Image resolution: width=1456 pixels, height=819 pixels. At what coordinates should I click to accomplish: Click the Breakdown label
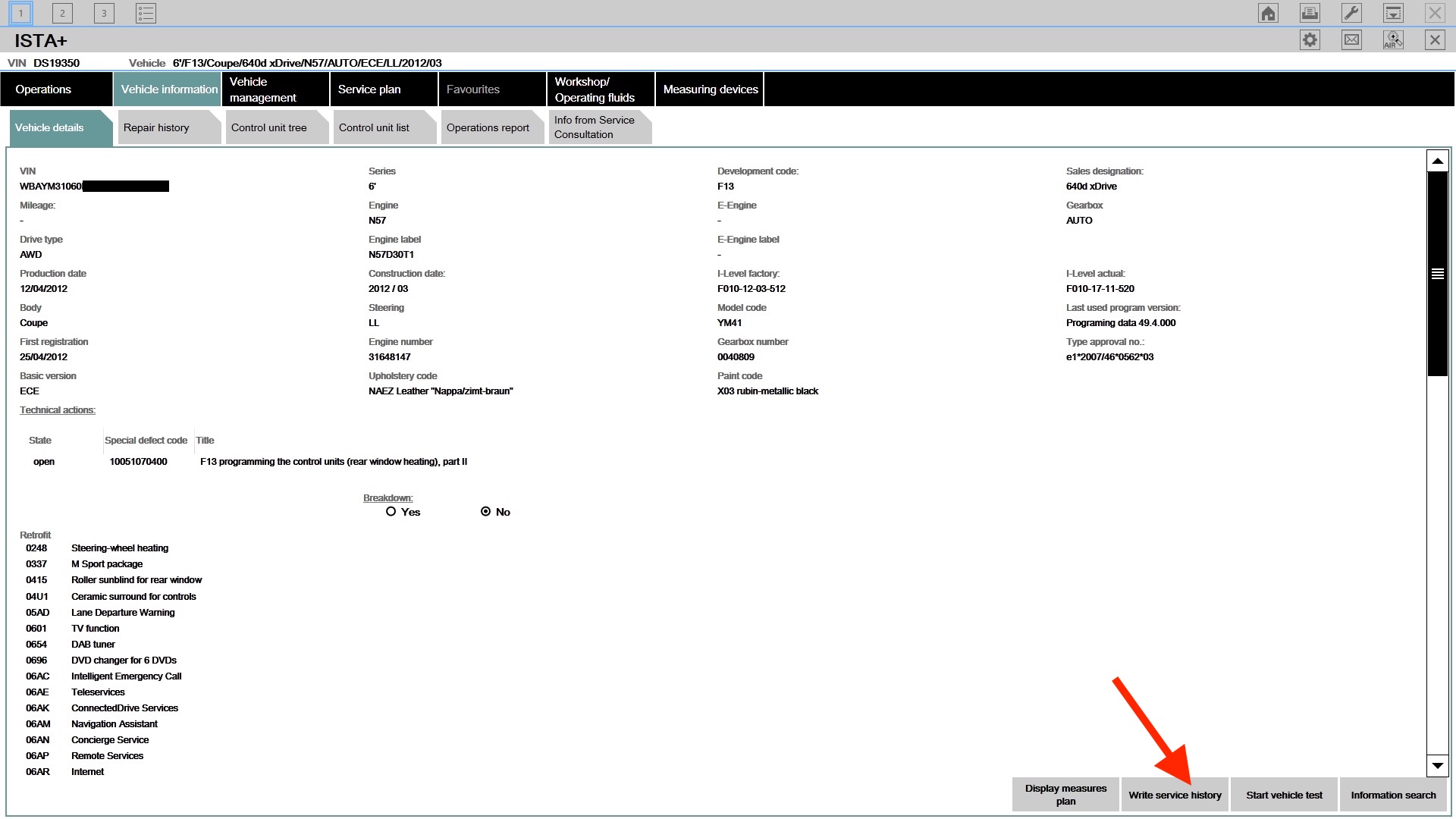[x=388, y=498]
